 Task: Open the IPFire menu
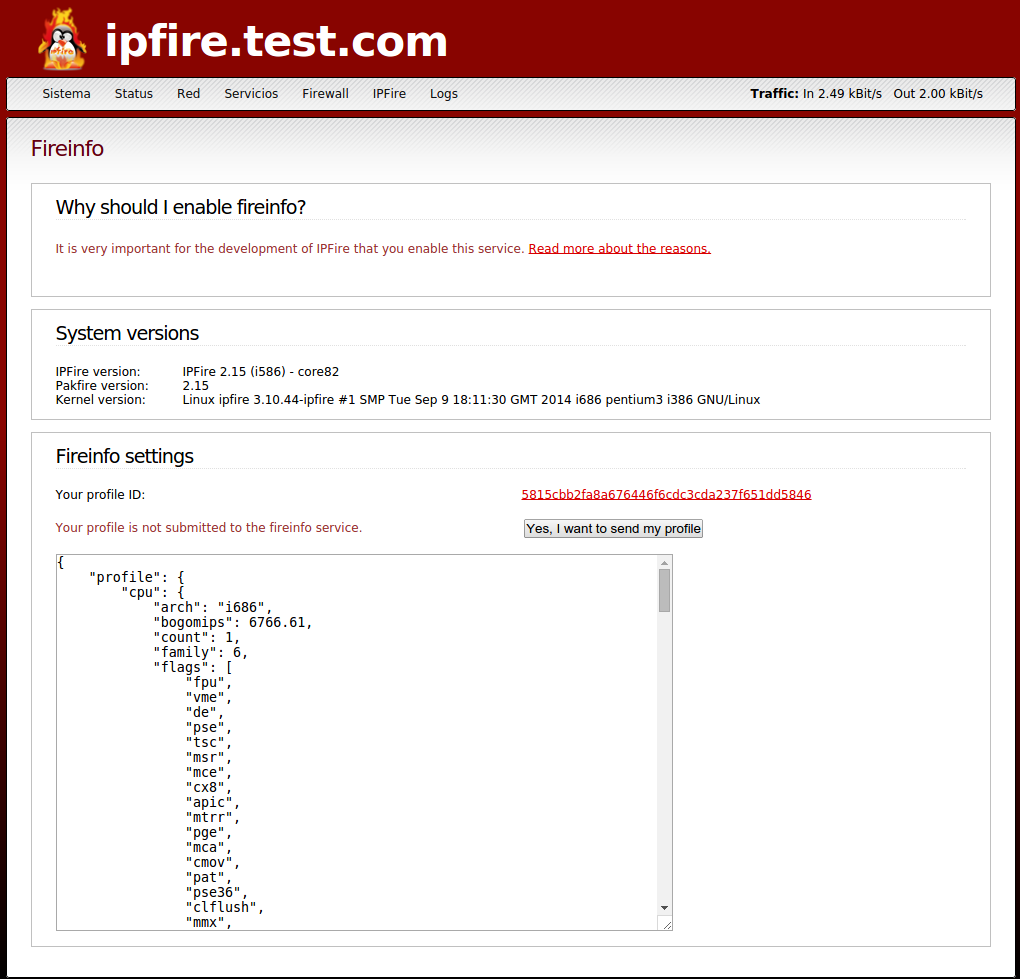pos(389,93)
